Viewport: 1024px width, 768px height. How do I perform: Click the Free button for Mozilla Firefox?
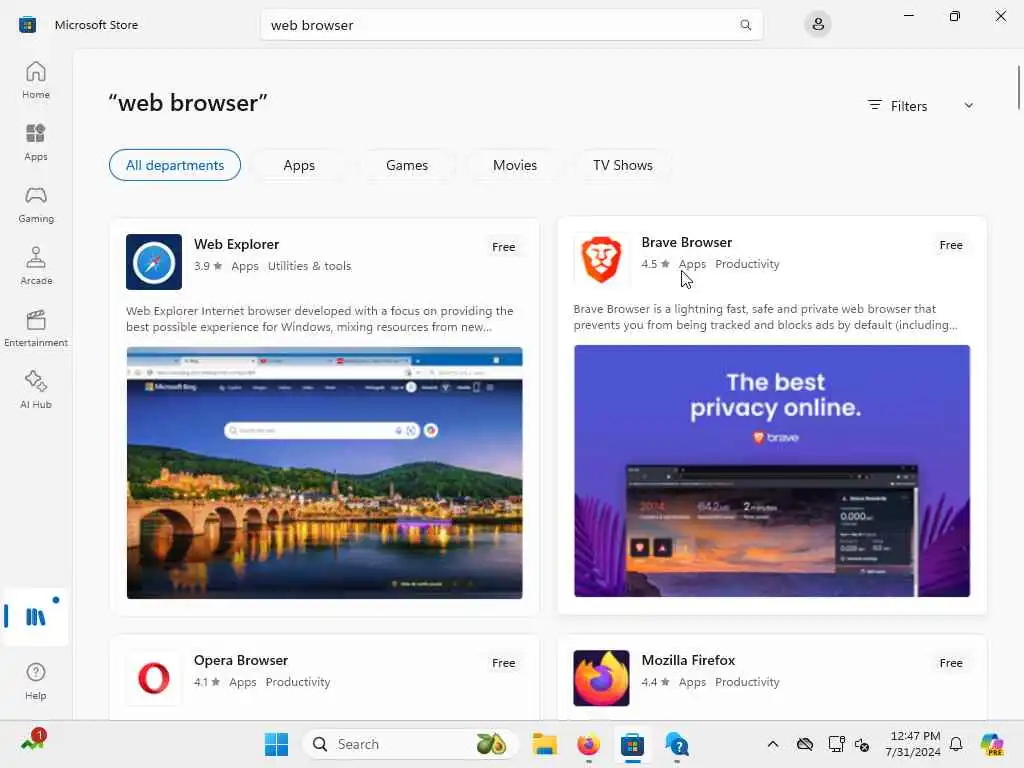click(951, 663)
